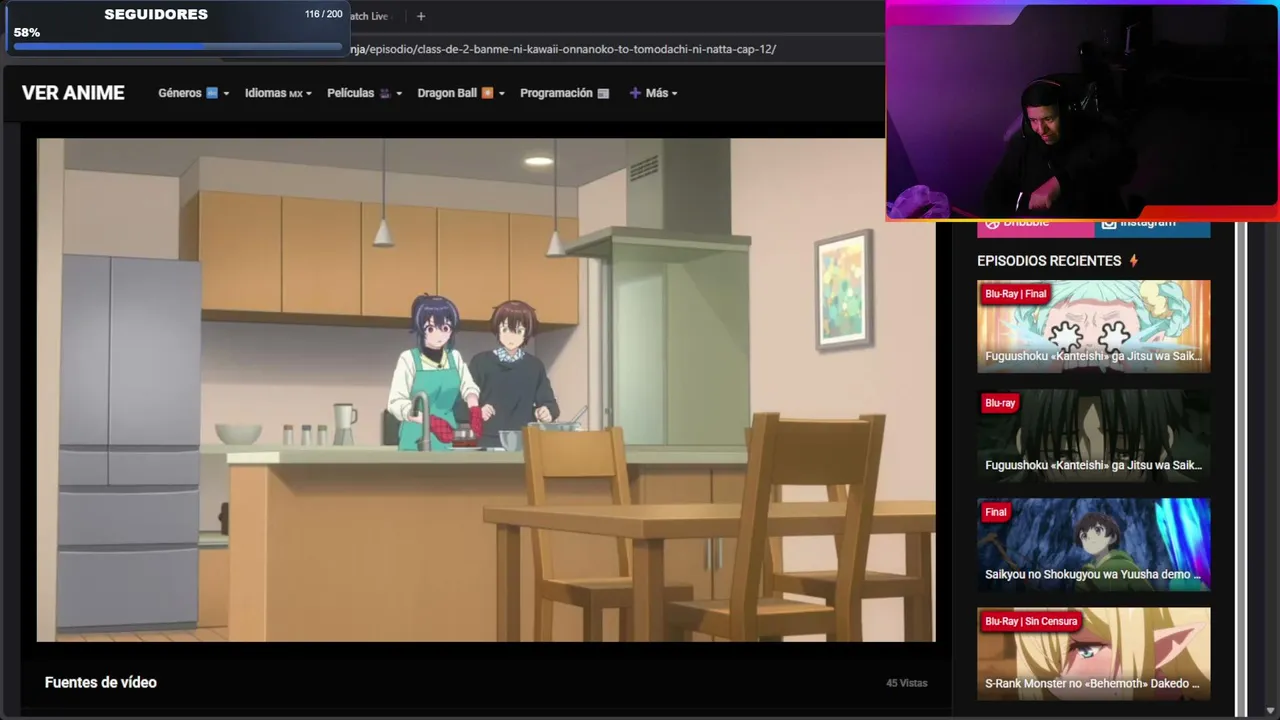
Task: Open the S-Rank Monster Behemoth episode thumbnail
Action: 1093,654
